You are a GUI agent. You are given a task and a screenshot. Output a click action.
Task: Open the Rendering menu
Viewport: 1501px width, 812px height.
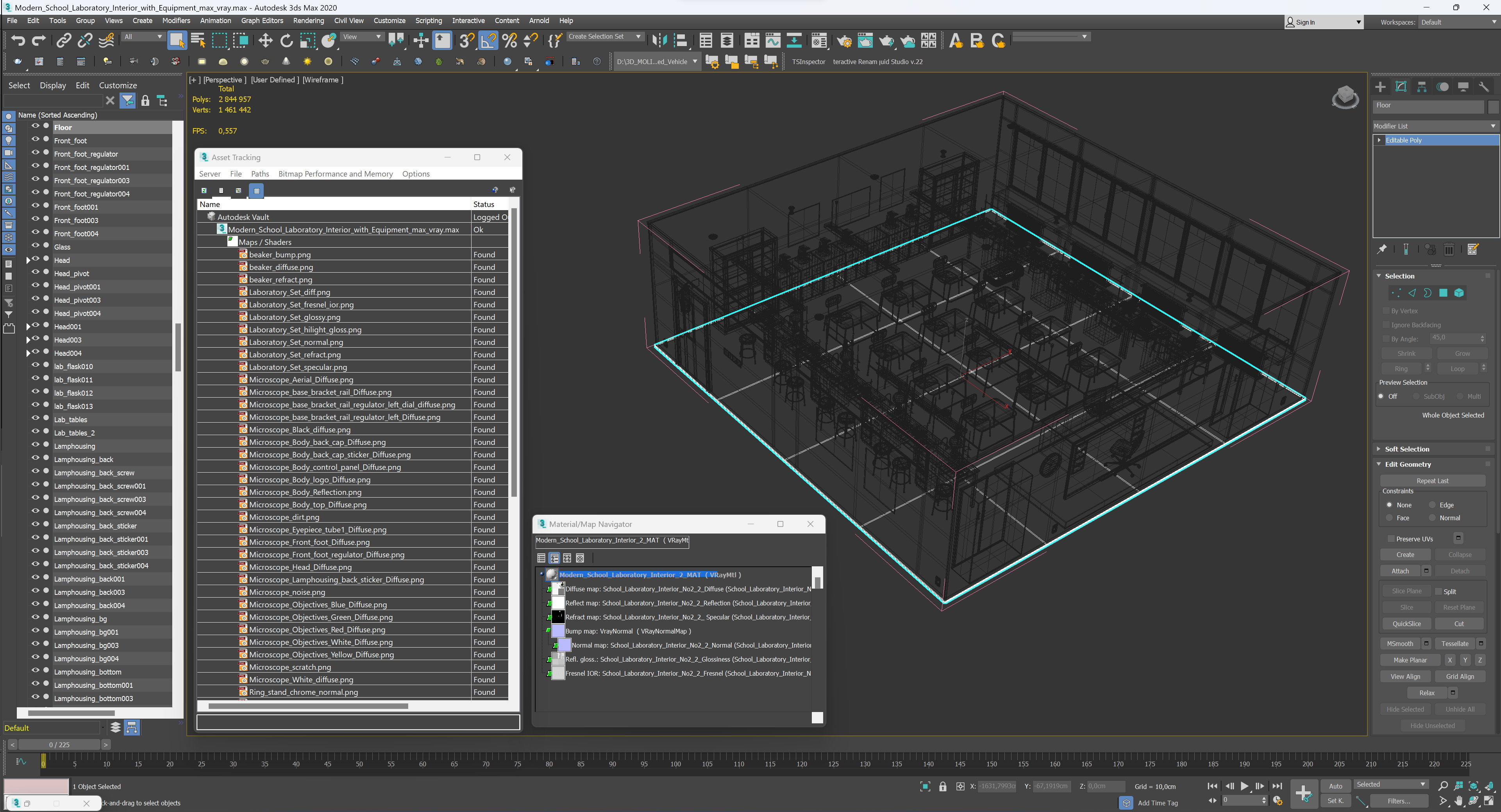(x=308, y=20)
